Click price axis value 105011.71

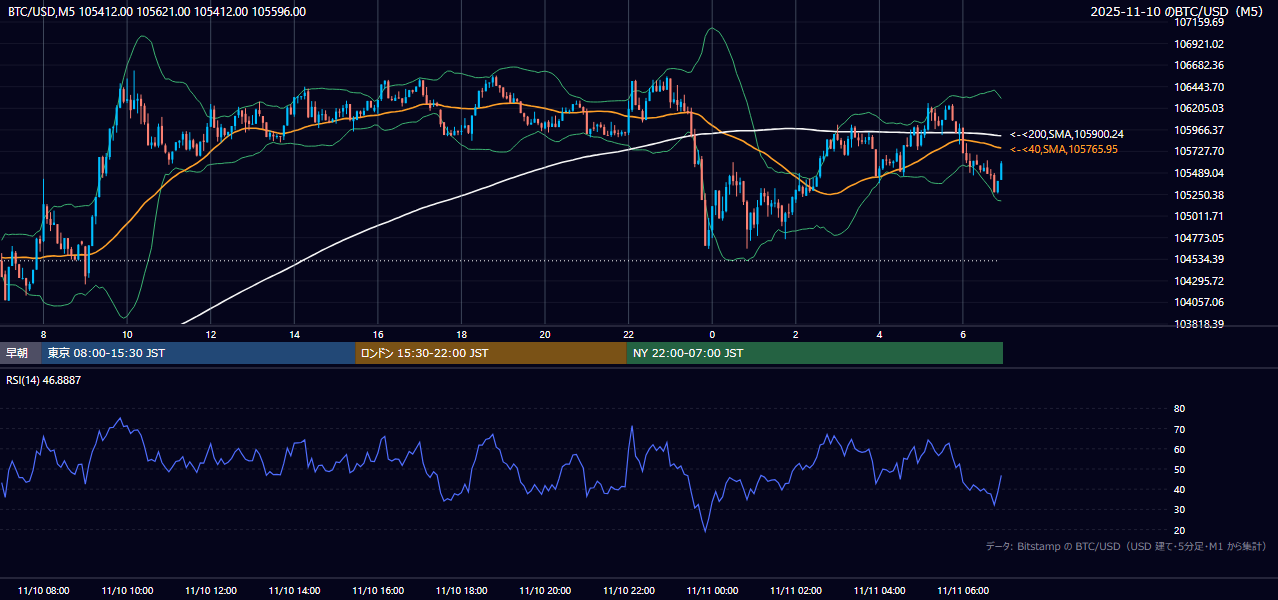[x=1199, y=216]
